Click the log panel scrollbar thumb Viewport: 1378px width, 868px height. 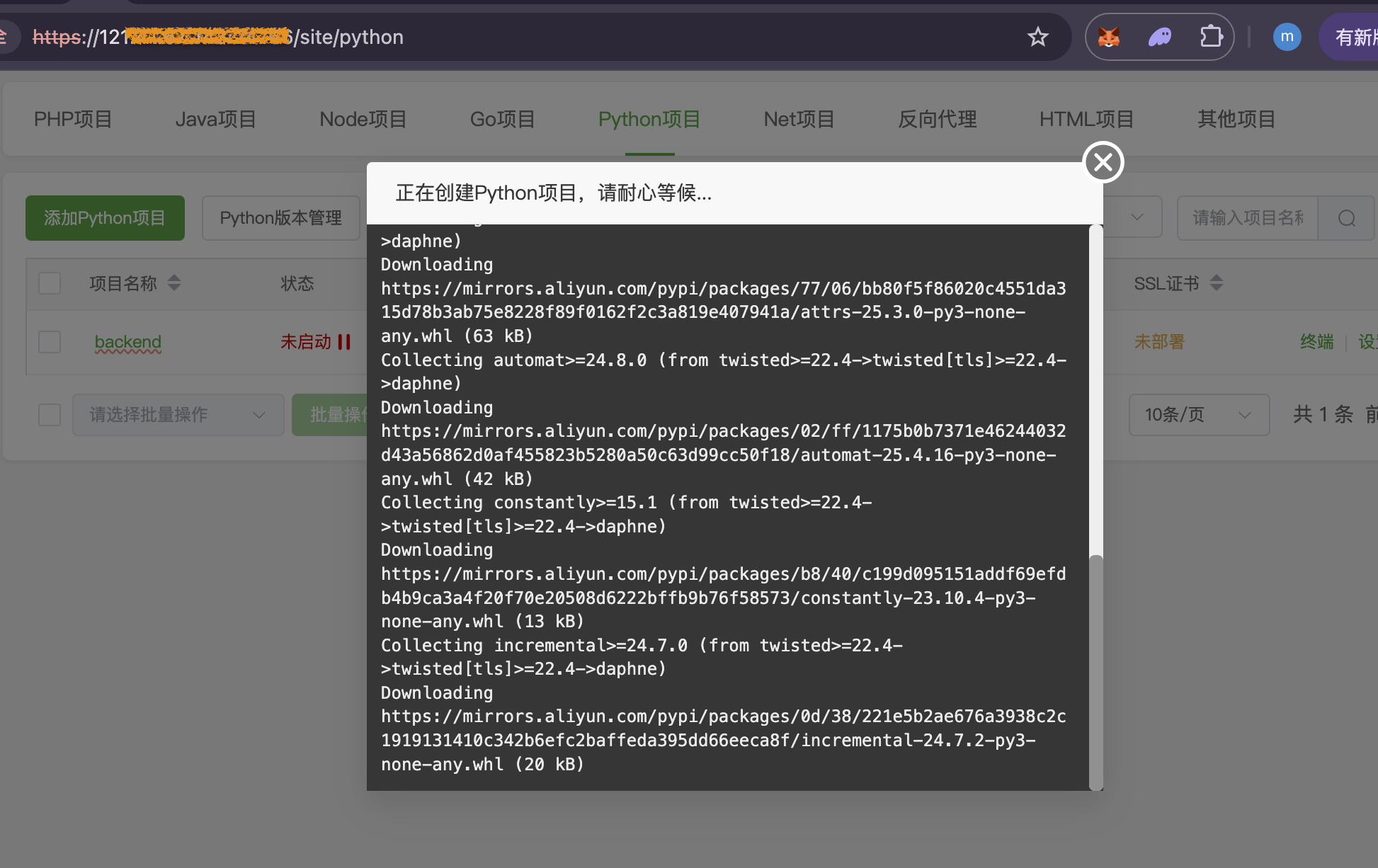click(x=1096, y=673)
